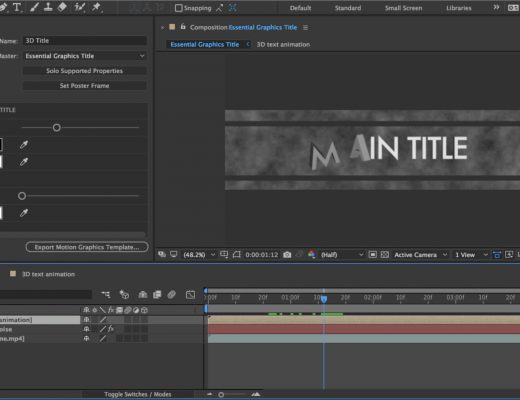Open the Active Camera dropdown
The image size is (520, 400).
420,255
